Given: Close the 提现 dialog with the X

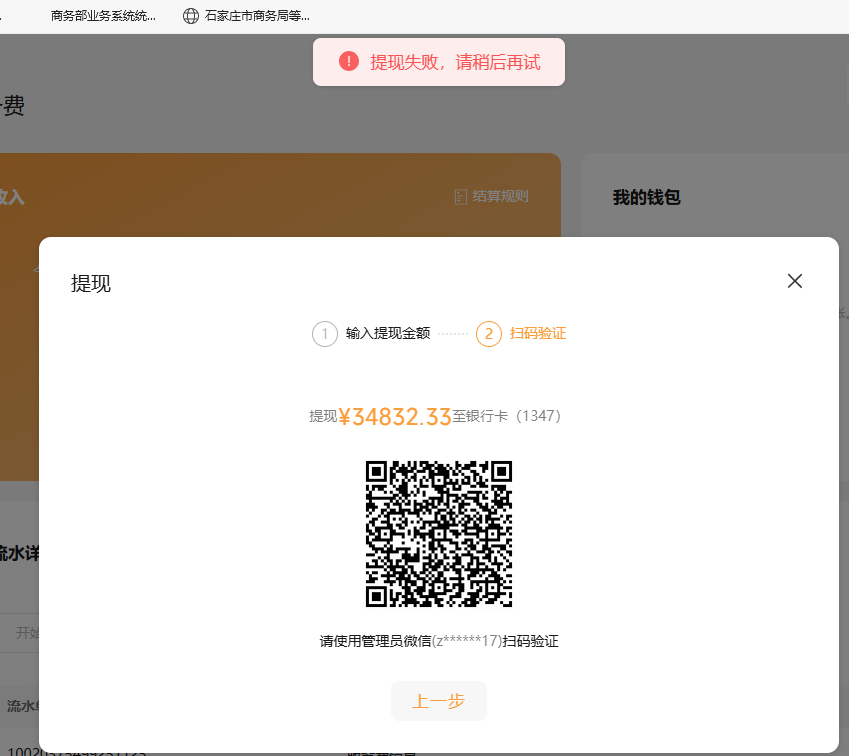Looking at the screenshot, I should tap(794, 281).
